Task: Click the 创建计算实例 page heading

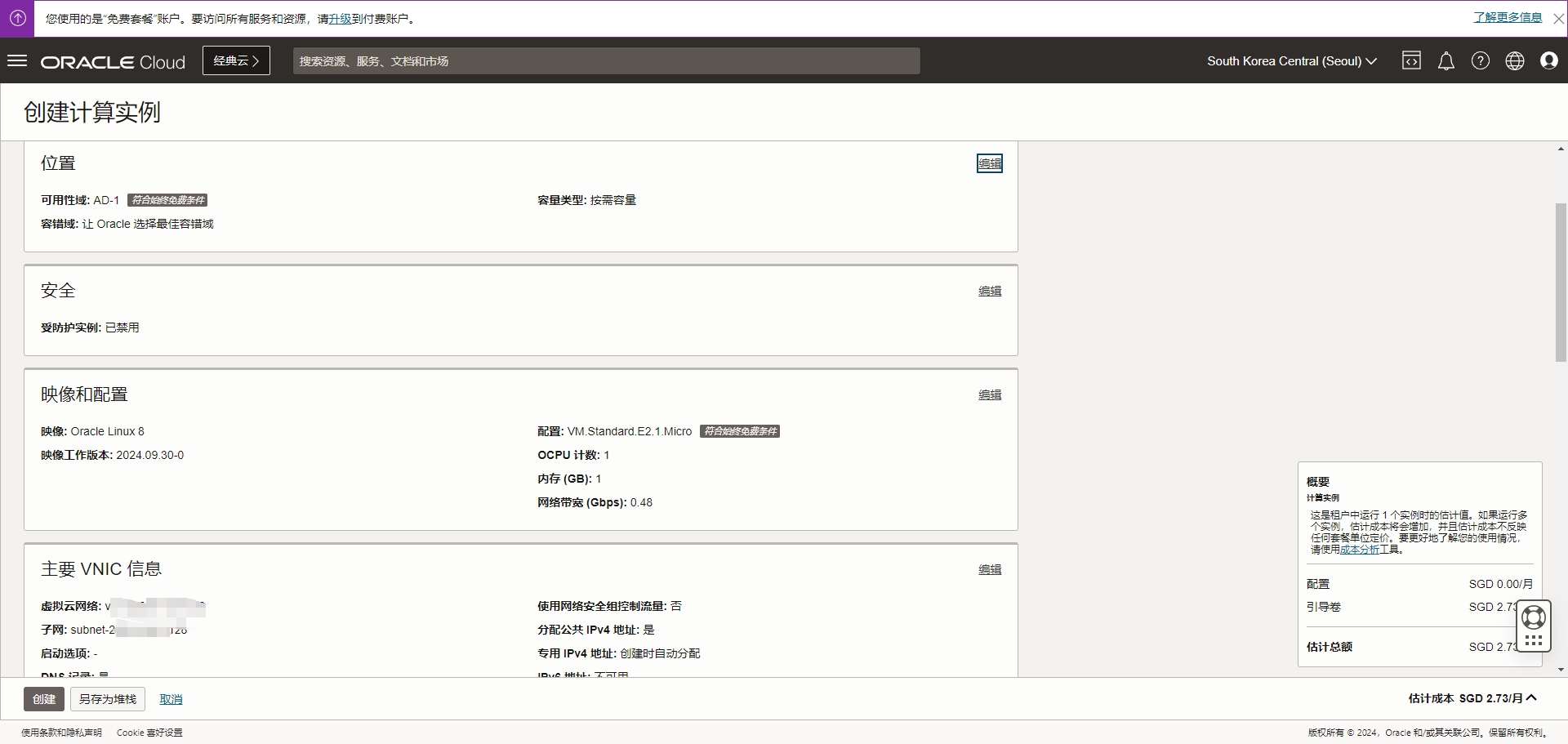Action: [x=92, y=112]
